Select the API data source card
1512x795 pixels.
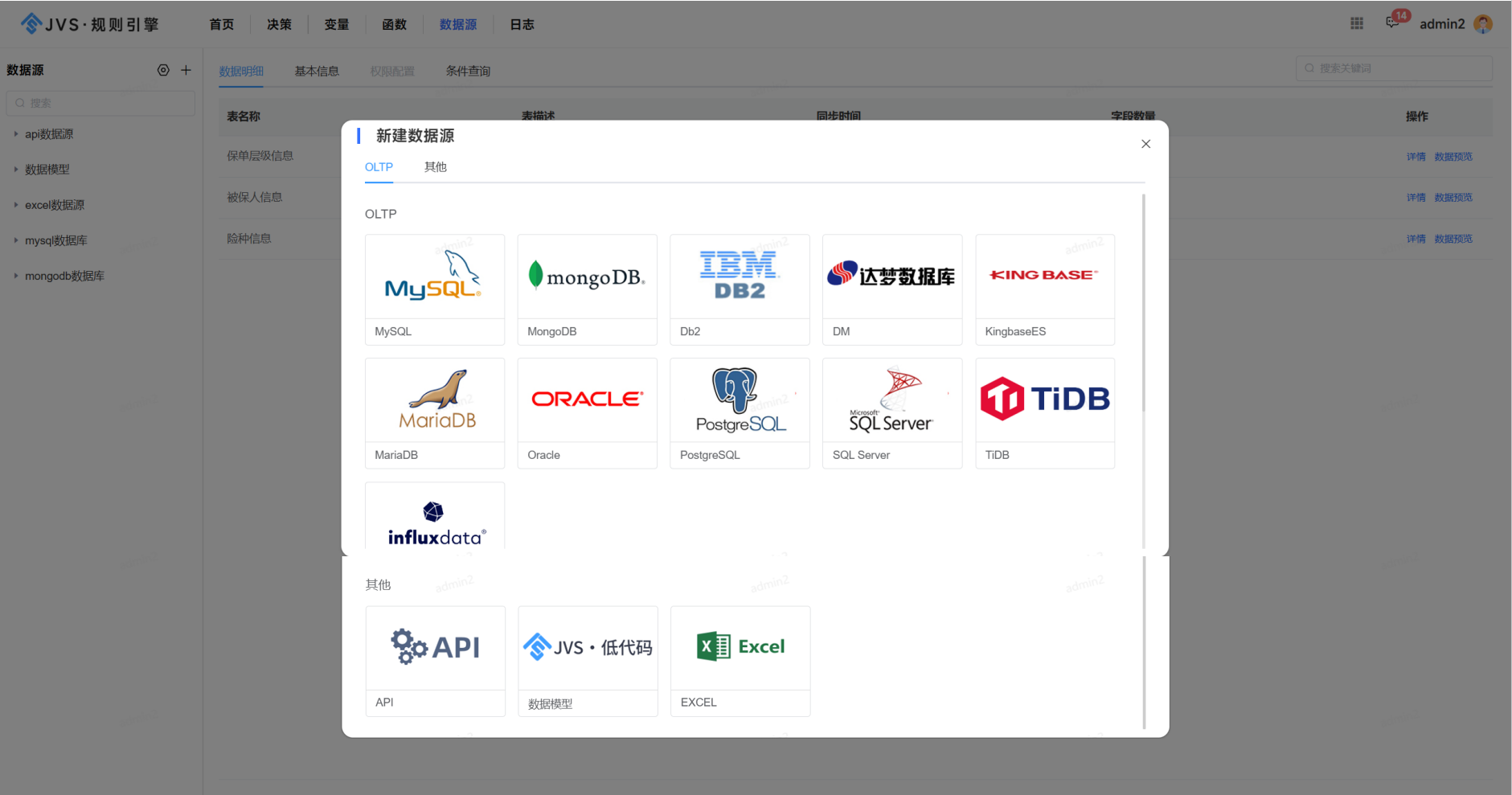pyautogui.click(x=436, y=661)
